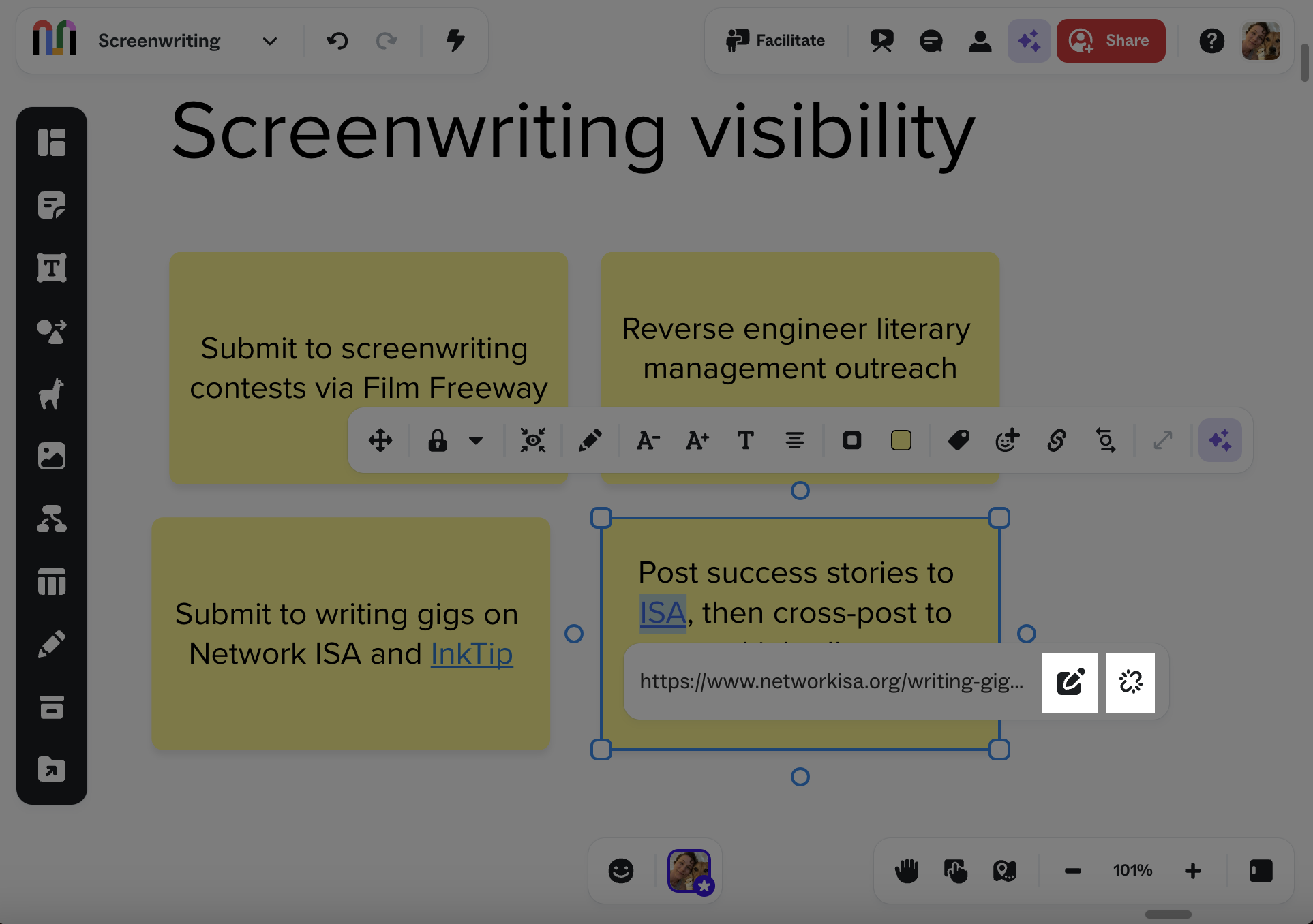Select the text box tool
Screen dimensions: 1313x924
click(52, 268)
